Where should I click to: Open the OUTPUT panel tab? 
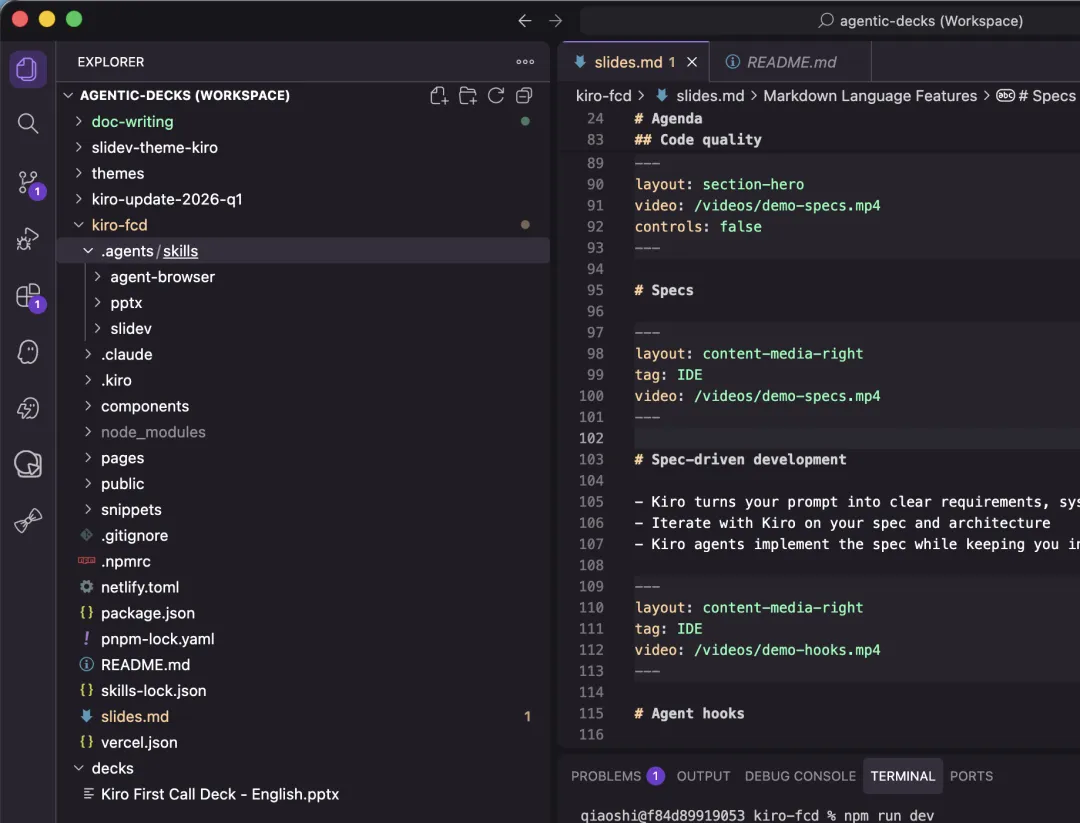(x=703, y=776)
